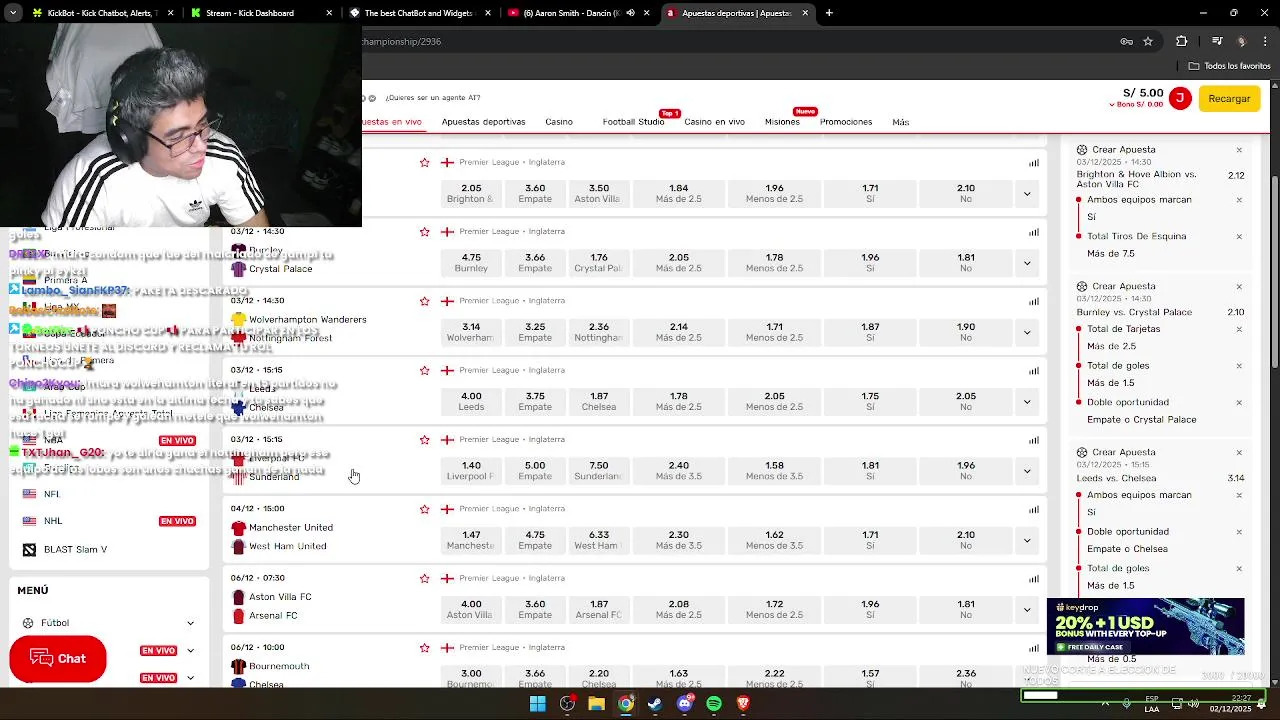1280x720 pixels.
Task: Expand more markets for Brighton vs Aston Villa
Action: click(1027, 193)
